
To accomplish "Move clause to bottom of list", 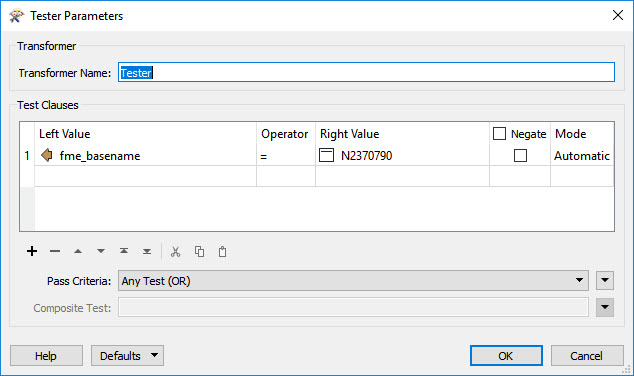I will click(x=147, y=251).
